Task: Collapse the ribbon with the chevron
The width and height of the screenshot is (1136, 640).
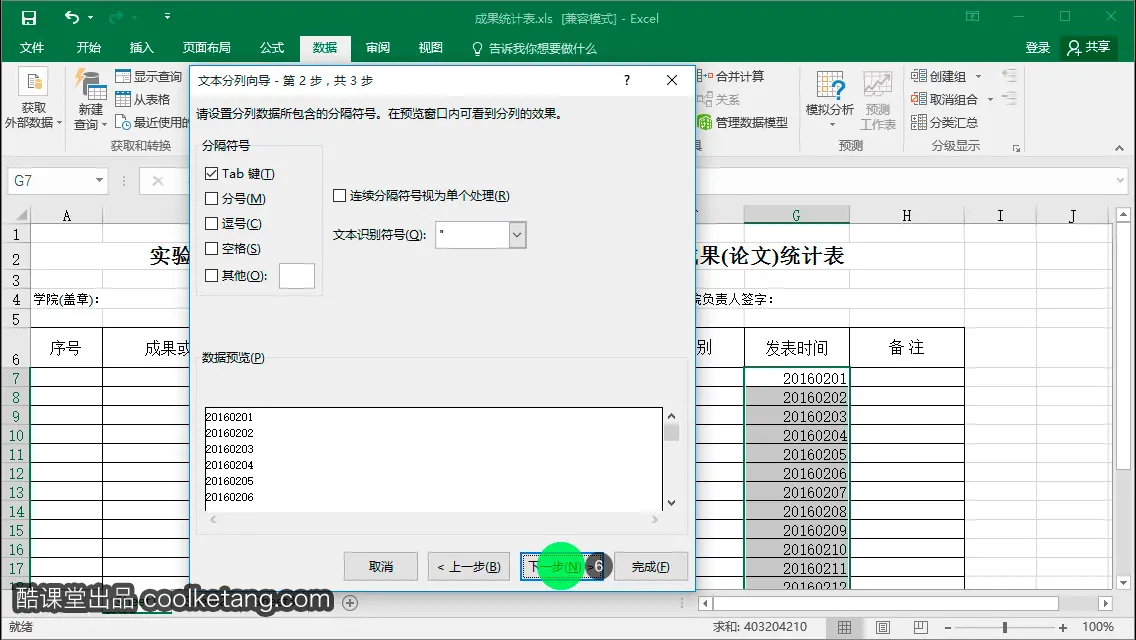Action: [x=1119, y=148]
